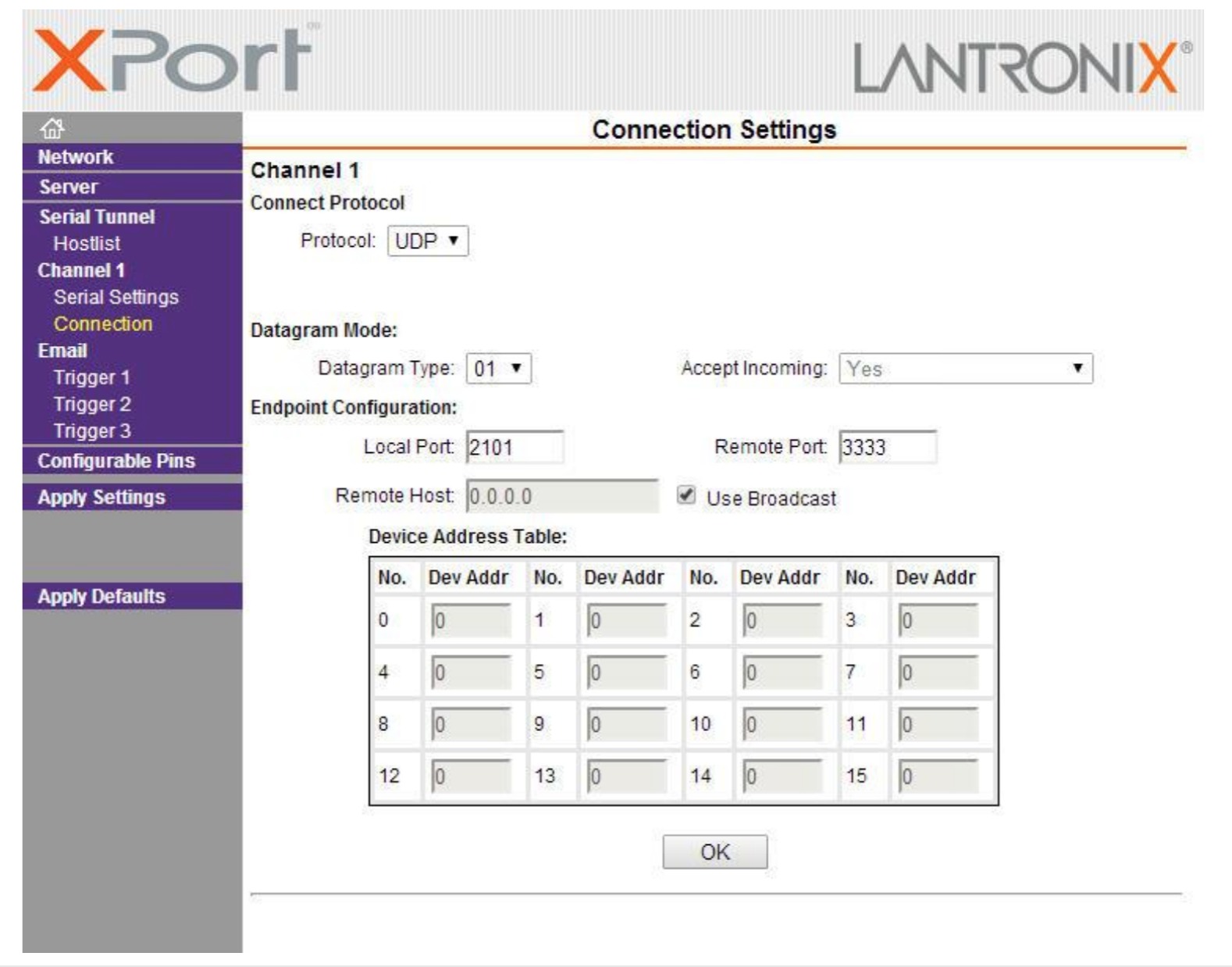Viewport: 1232px width, 967px height.
Task: Click the Local Port field
Action: click(515, 448)
